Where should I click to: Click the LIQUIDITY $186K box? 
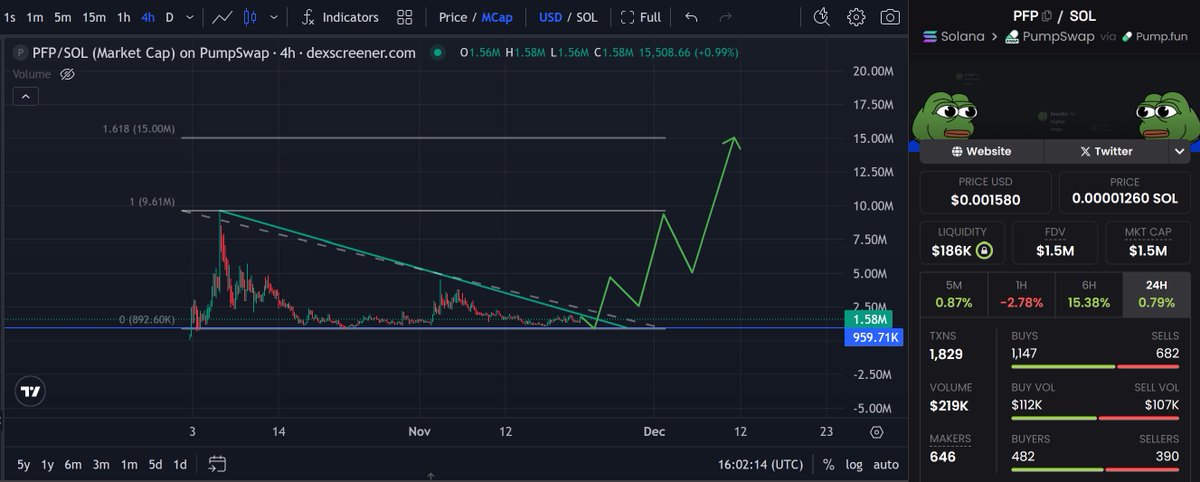coord(962,241)
